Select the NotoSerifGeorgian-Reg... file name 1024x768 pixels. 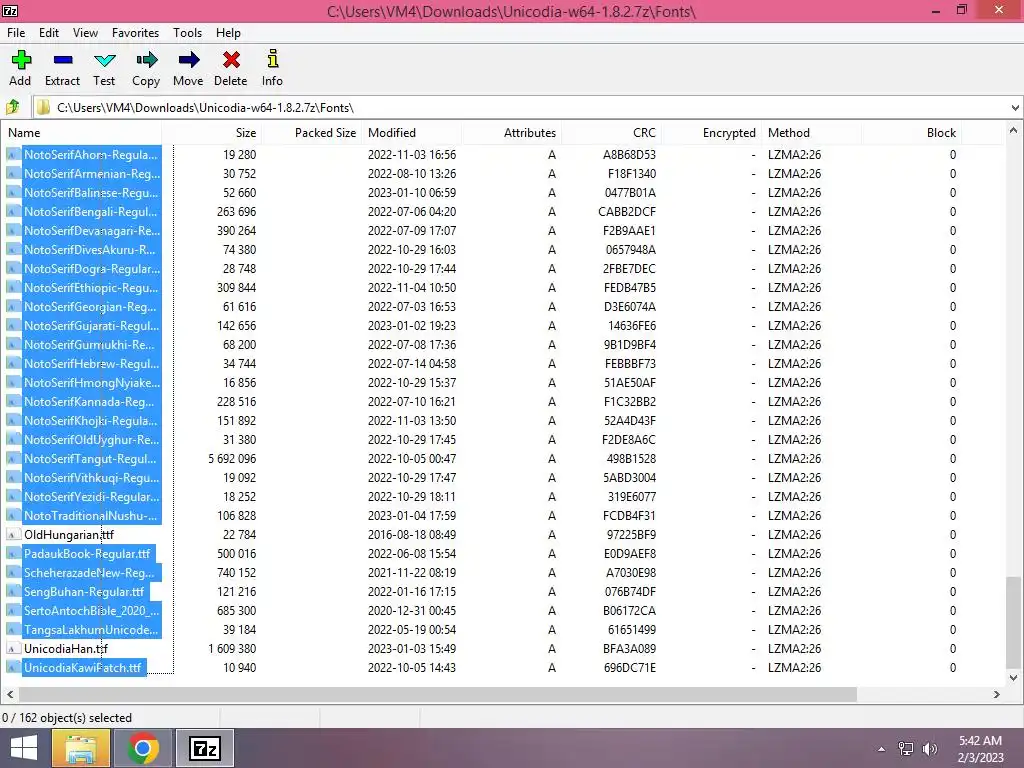(x=90, y=307)
